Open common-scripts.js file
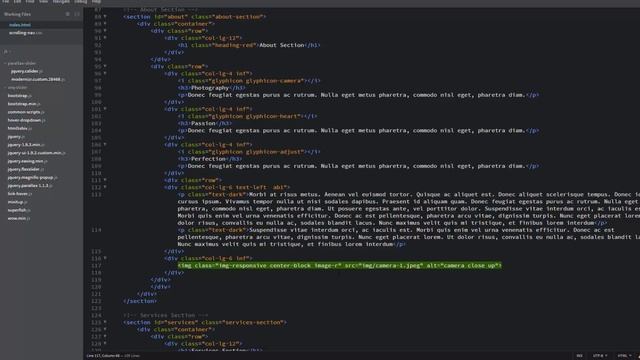This screenshot has width=640, height=360. 26,112
